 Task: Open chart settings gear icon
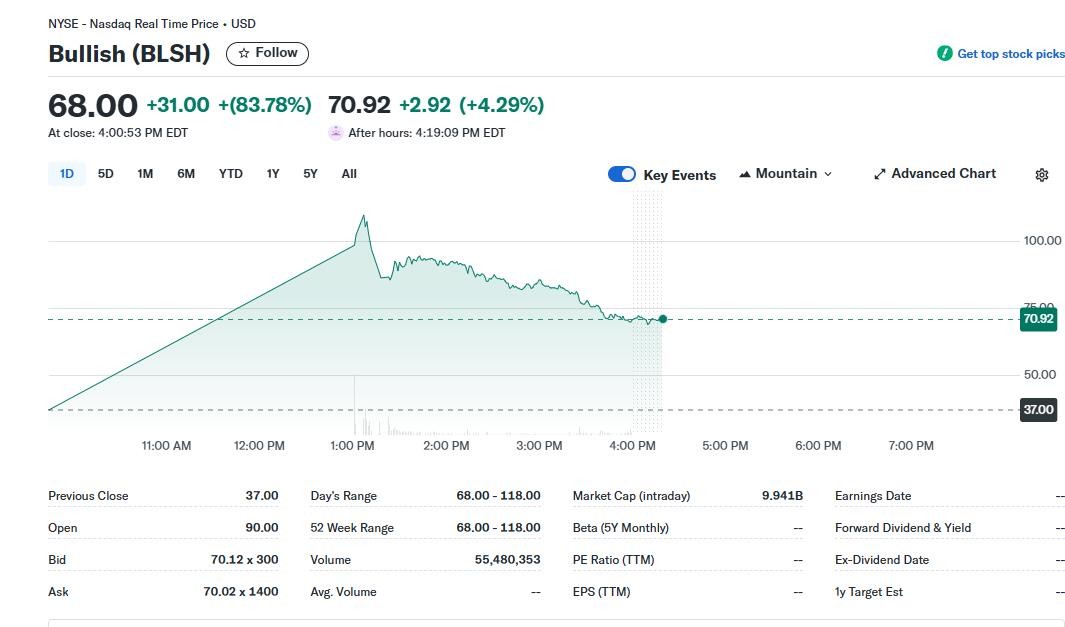[x=1041, y=175]
